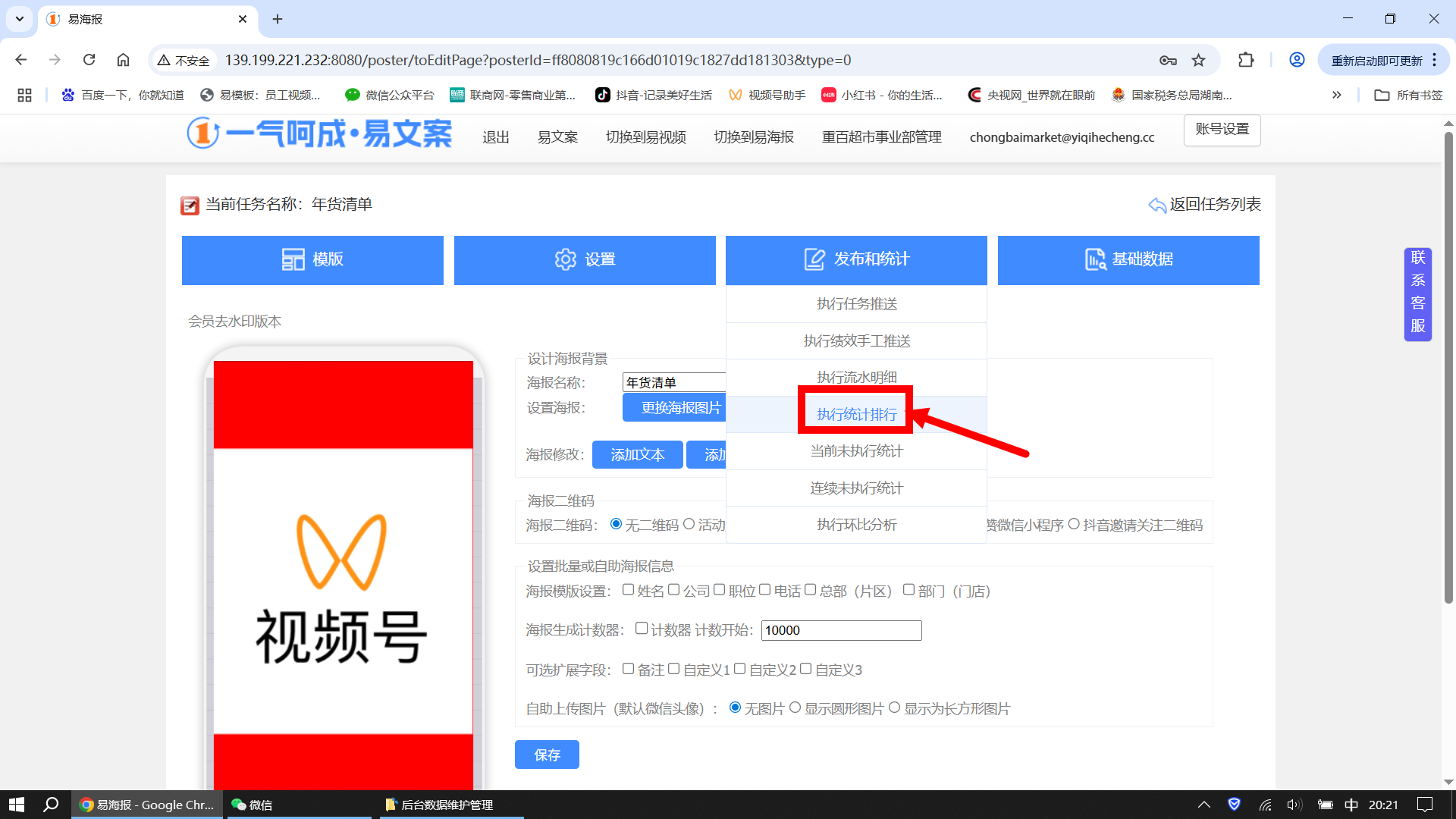Open the 模版 section
This screenshot has height=819, width=1456.
tap(312, 260)
